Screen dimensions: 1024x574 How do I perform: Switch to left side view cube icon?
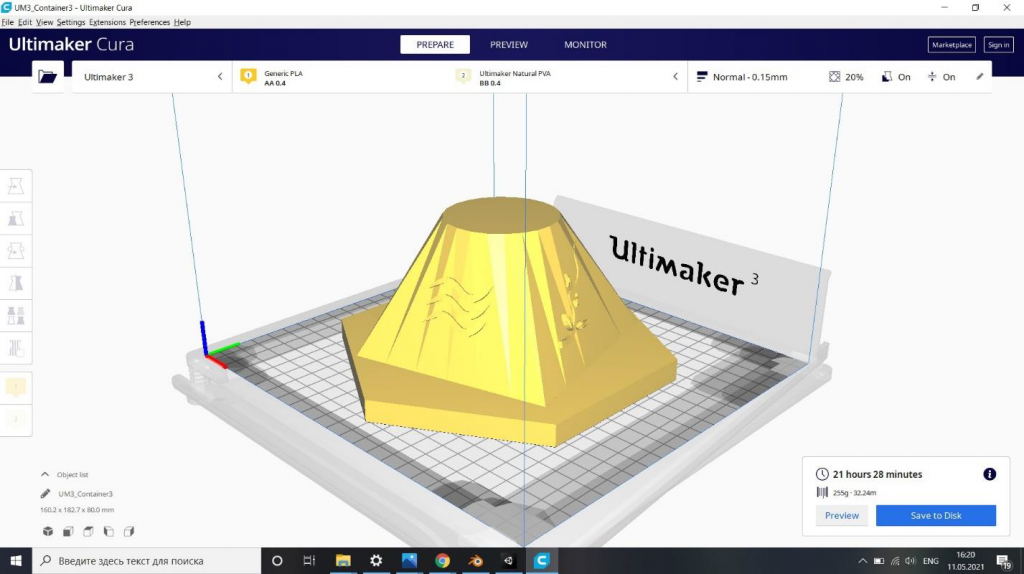108,532
